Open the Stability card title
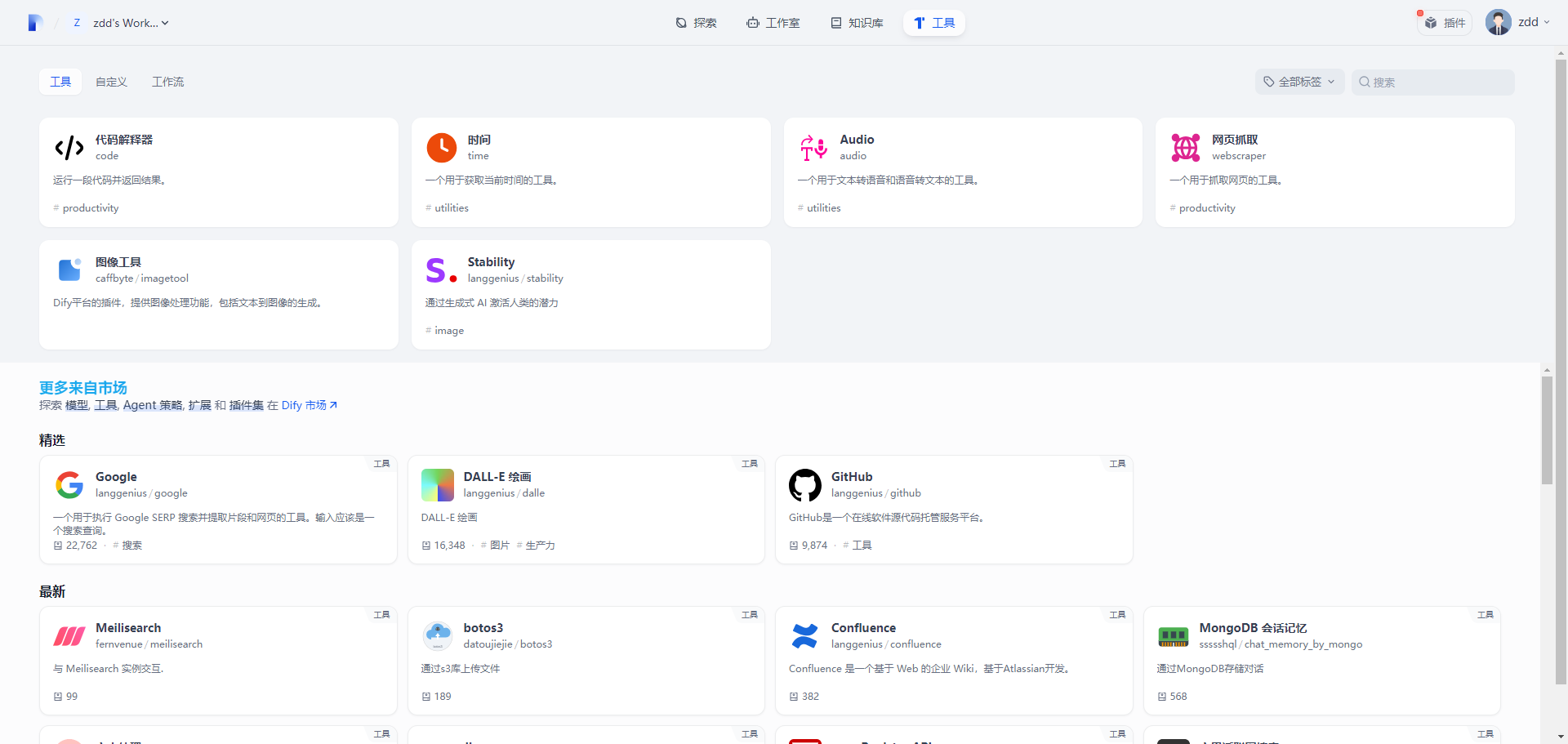 click(491, 262)
